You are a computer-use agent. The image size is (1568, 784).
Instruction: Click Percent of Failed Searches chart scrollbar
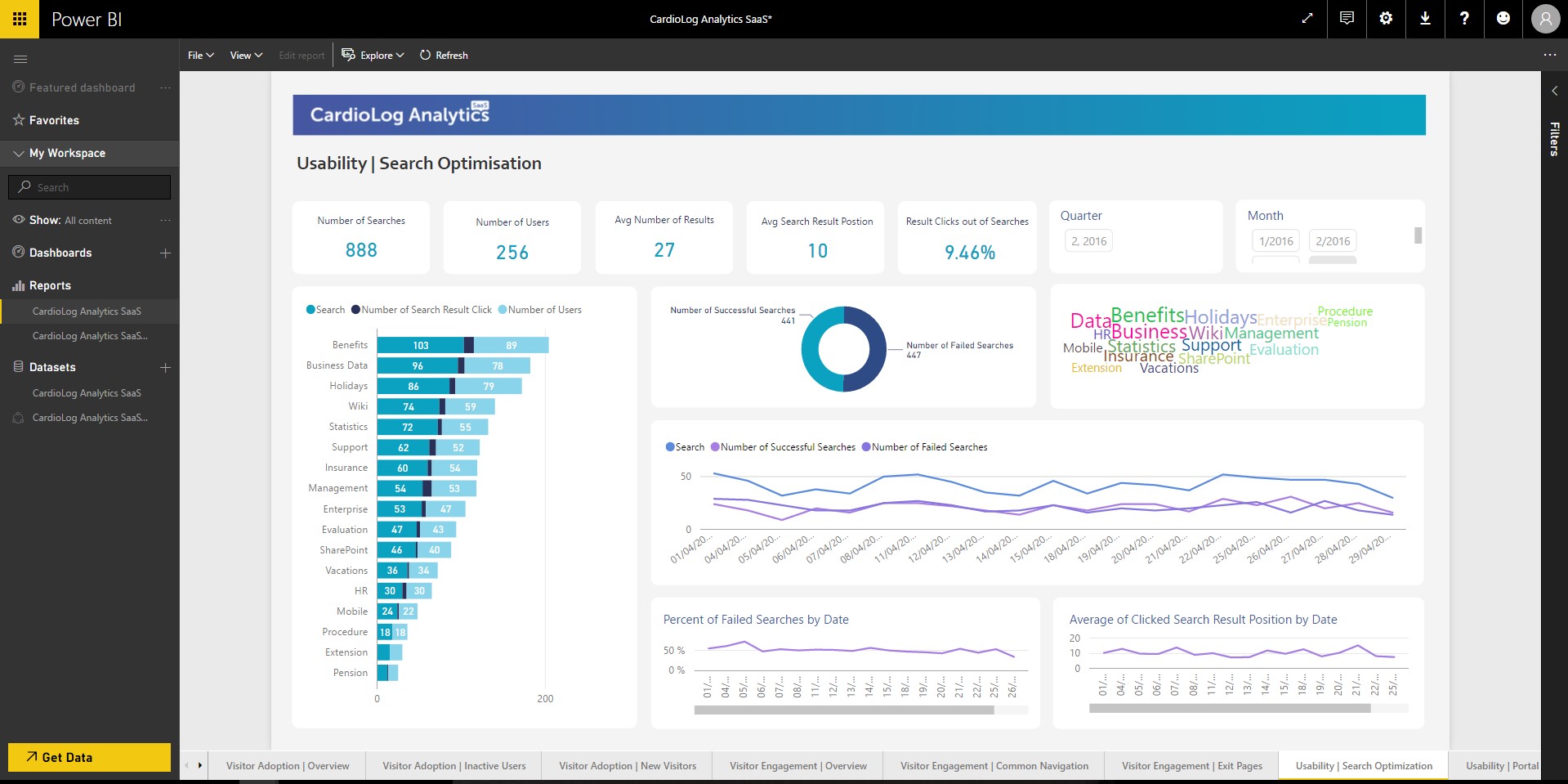pos(844,710)
